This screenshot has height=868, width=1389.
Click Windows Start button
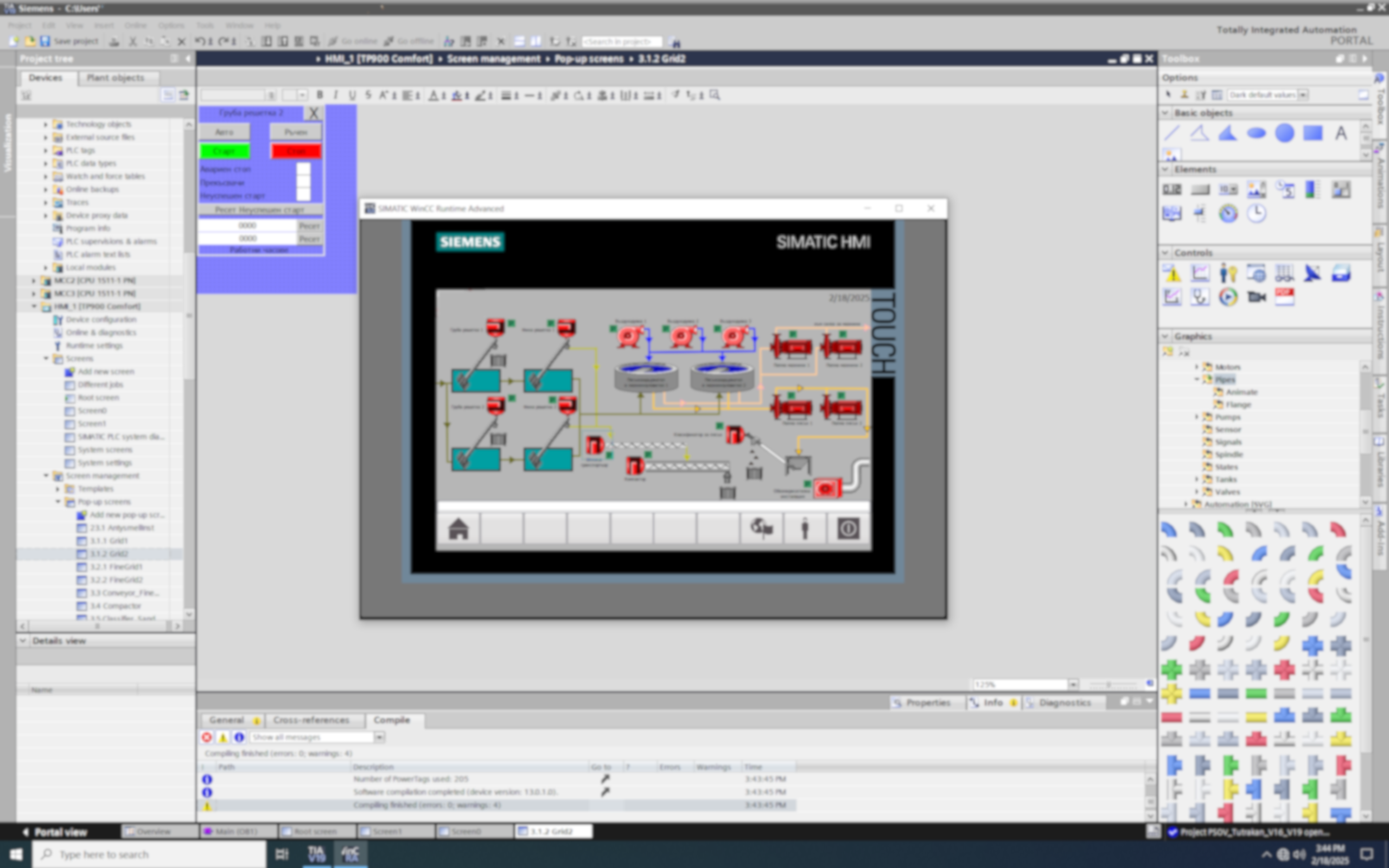[16, 854]
